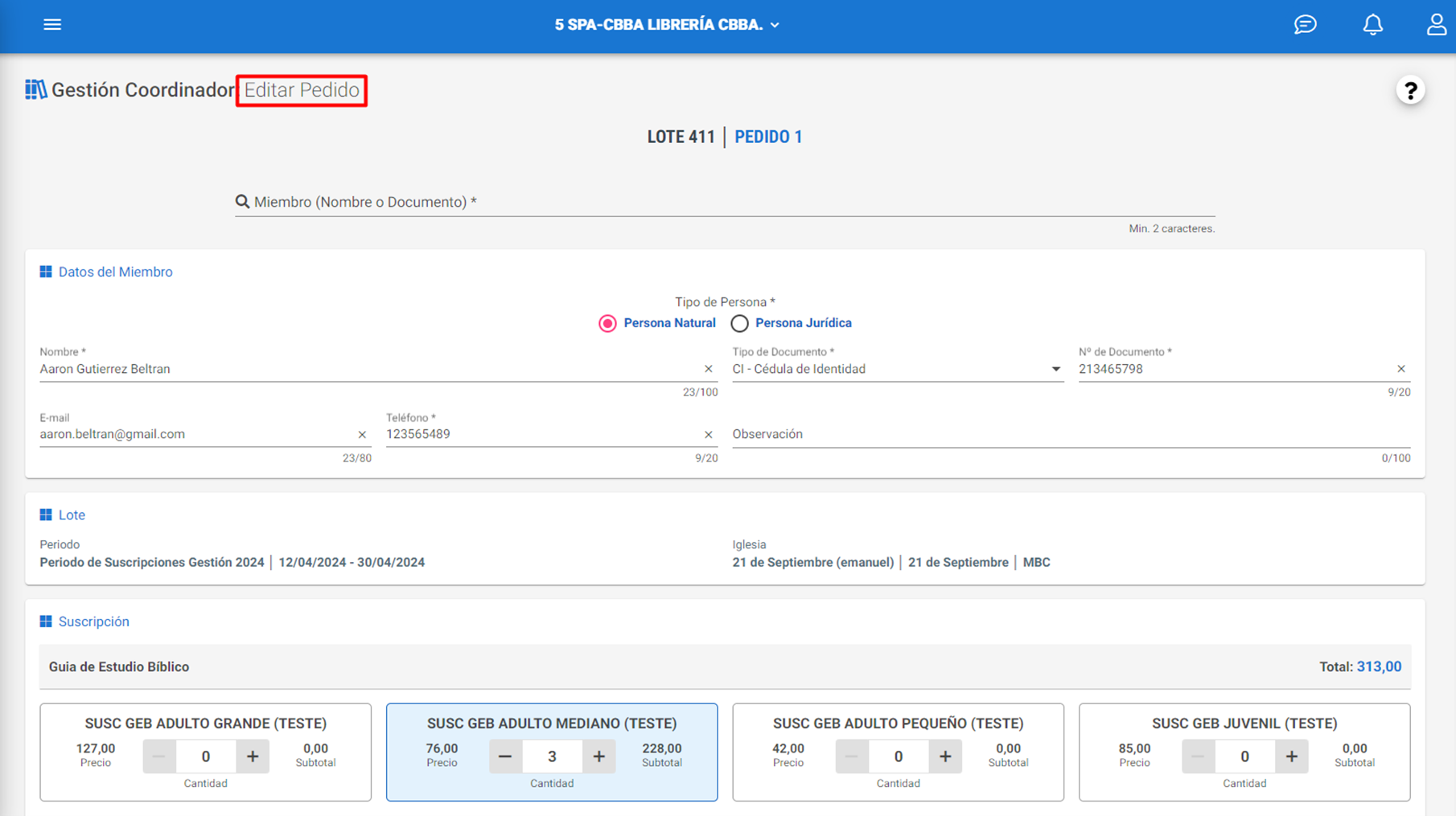Open the Tipo de Documento dropdown
The height and width of the screenshot is (816, 1456).
click(898, 369)
